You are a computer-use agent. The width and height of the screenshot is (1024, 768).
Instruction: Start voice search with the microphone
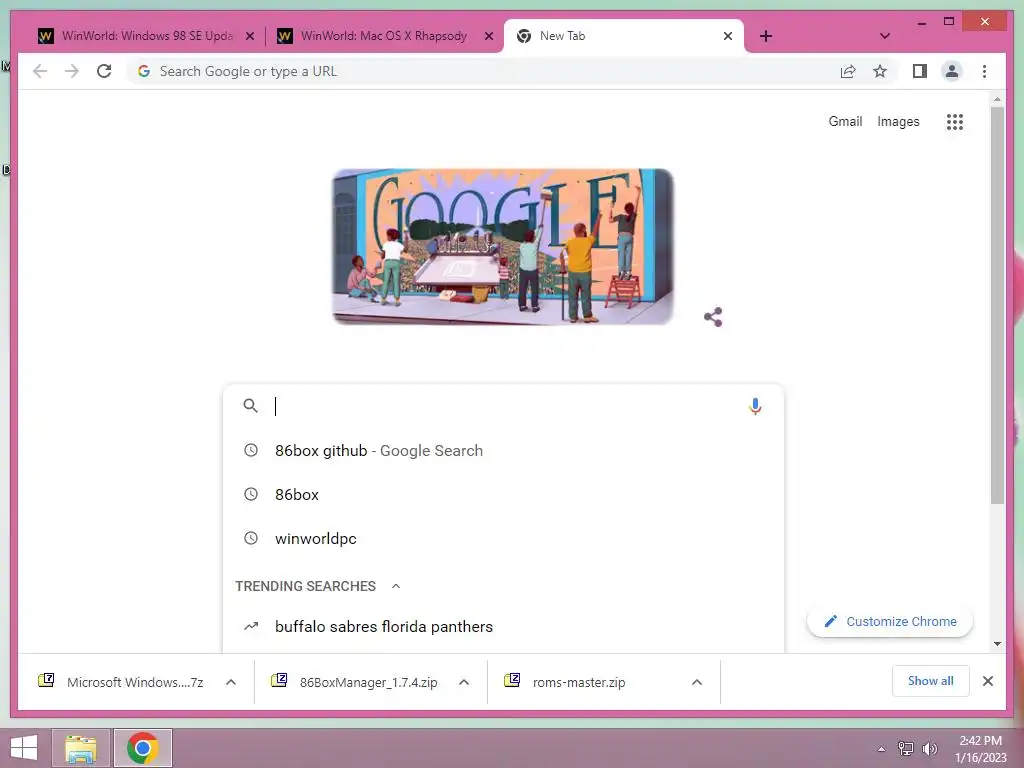pyautogui.click(x=755, y=406)
